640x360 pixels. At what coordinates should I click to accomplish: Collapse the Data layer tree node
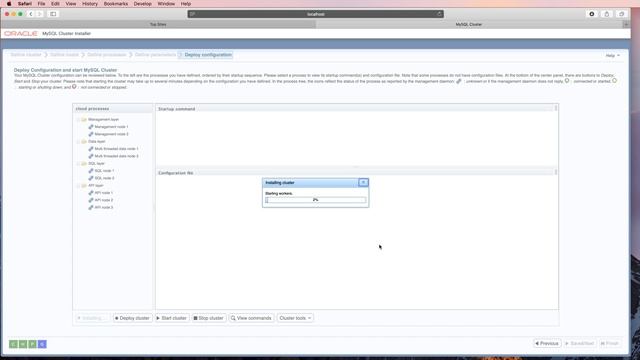[78, 142]
